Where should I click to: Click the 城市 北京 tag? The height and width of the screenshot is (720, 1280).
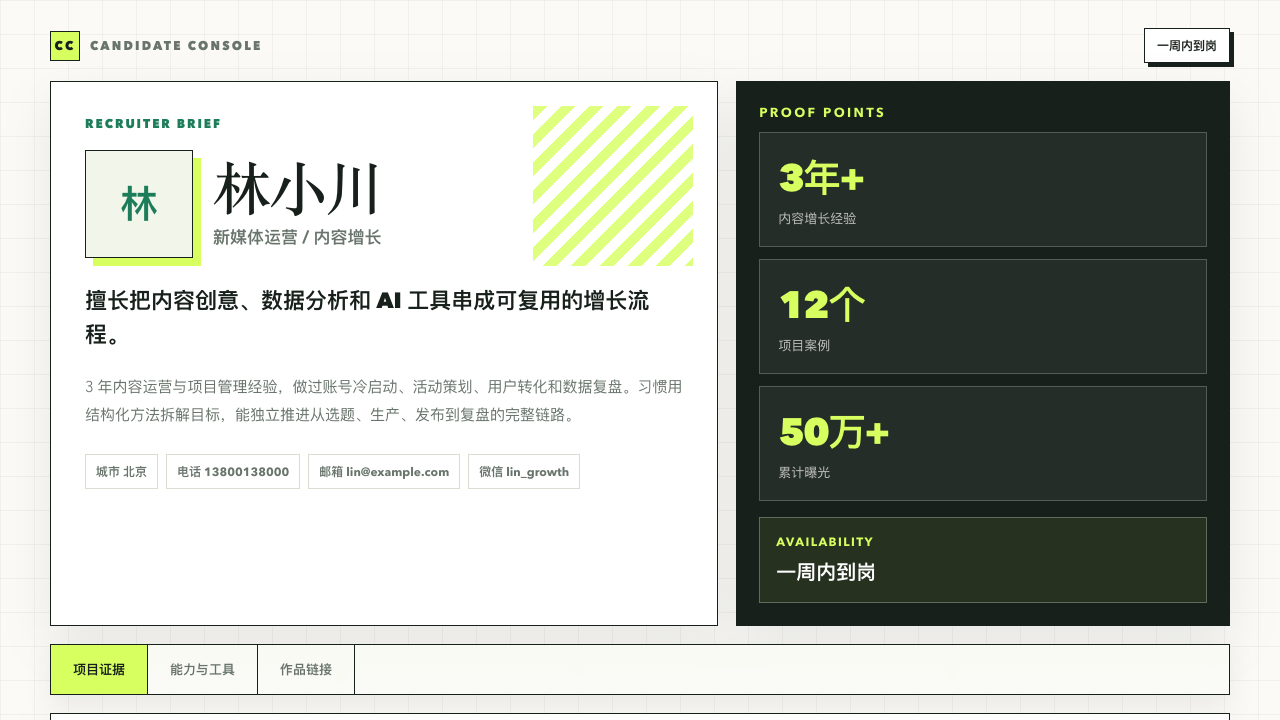point(121,472)
